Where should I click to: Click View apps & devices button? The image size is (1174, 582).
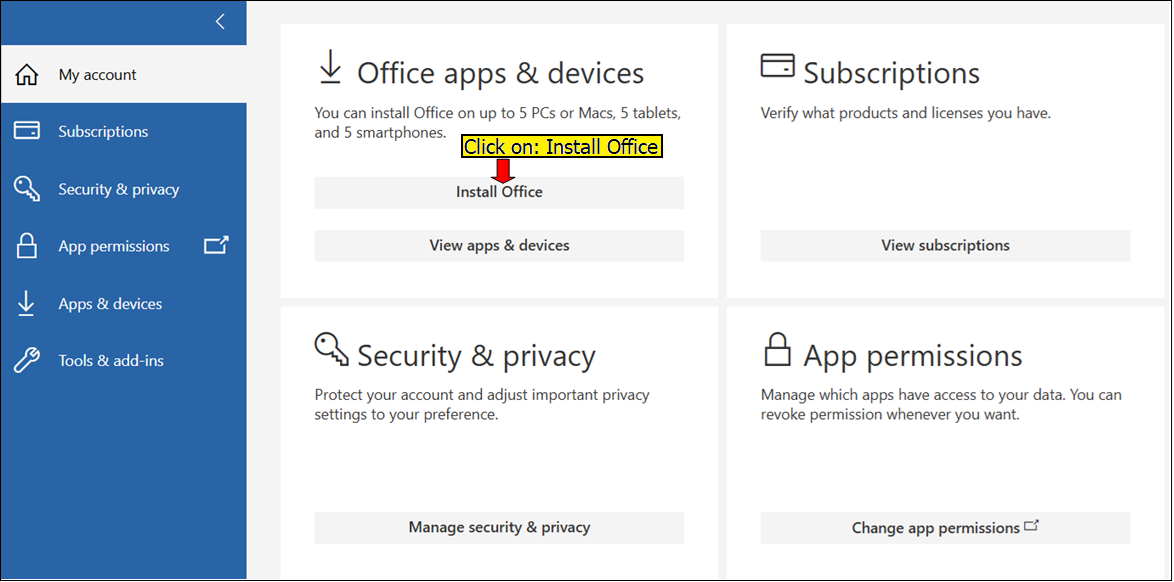point(499,246)
